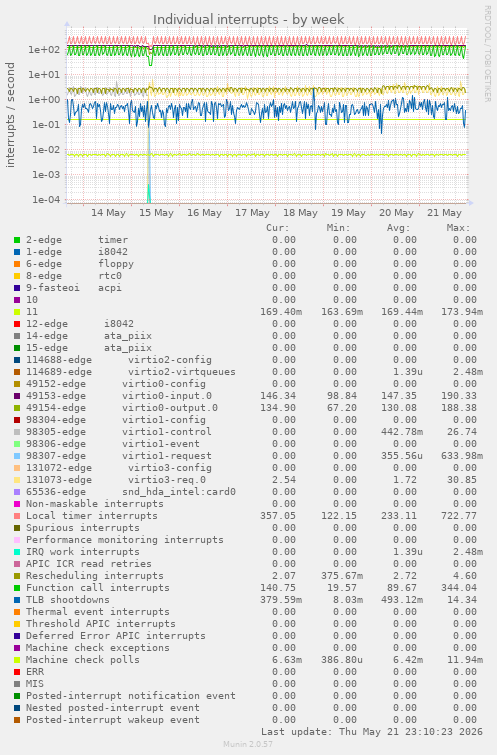Screen dimensions: 497x755
Task: Click the 1e+02 y-axis label
Action: point(44,50)
